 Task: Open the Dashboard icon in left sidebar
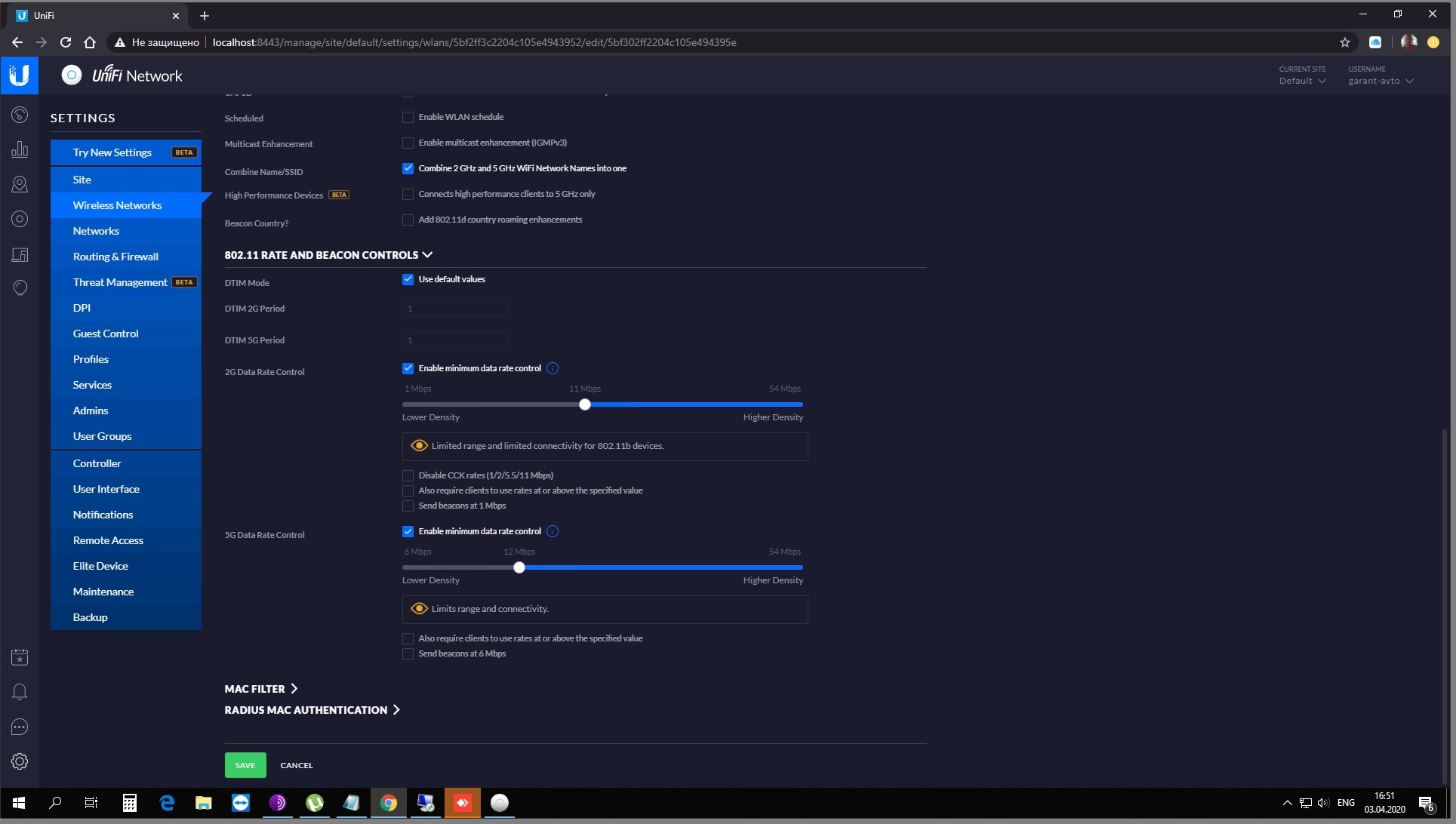[x=20, y=115]
